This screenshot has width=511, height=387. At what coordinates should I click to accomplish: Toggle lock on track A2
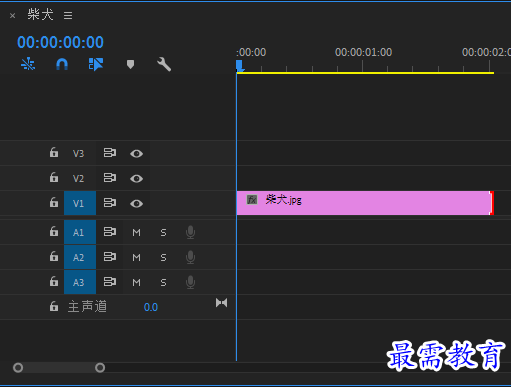tap(54, 256)
